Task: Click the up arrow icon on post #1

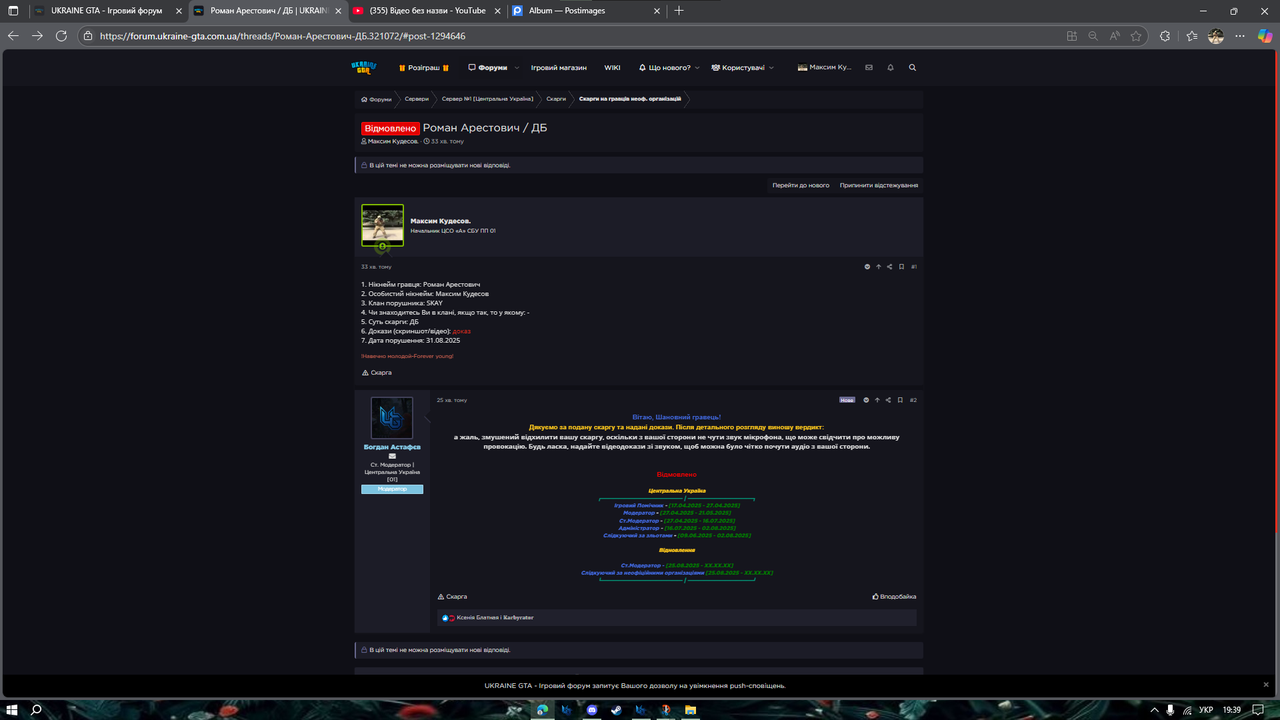Action: [878, 267]
